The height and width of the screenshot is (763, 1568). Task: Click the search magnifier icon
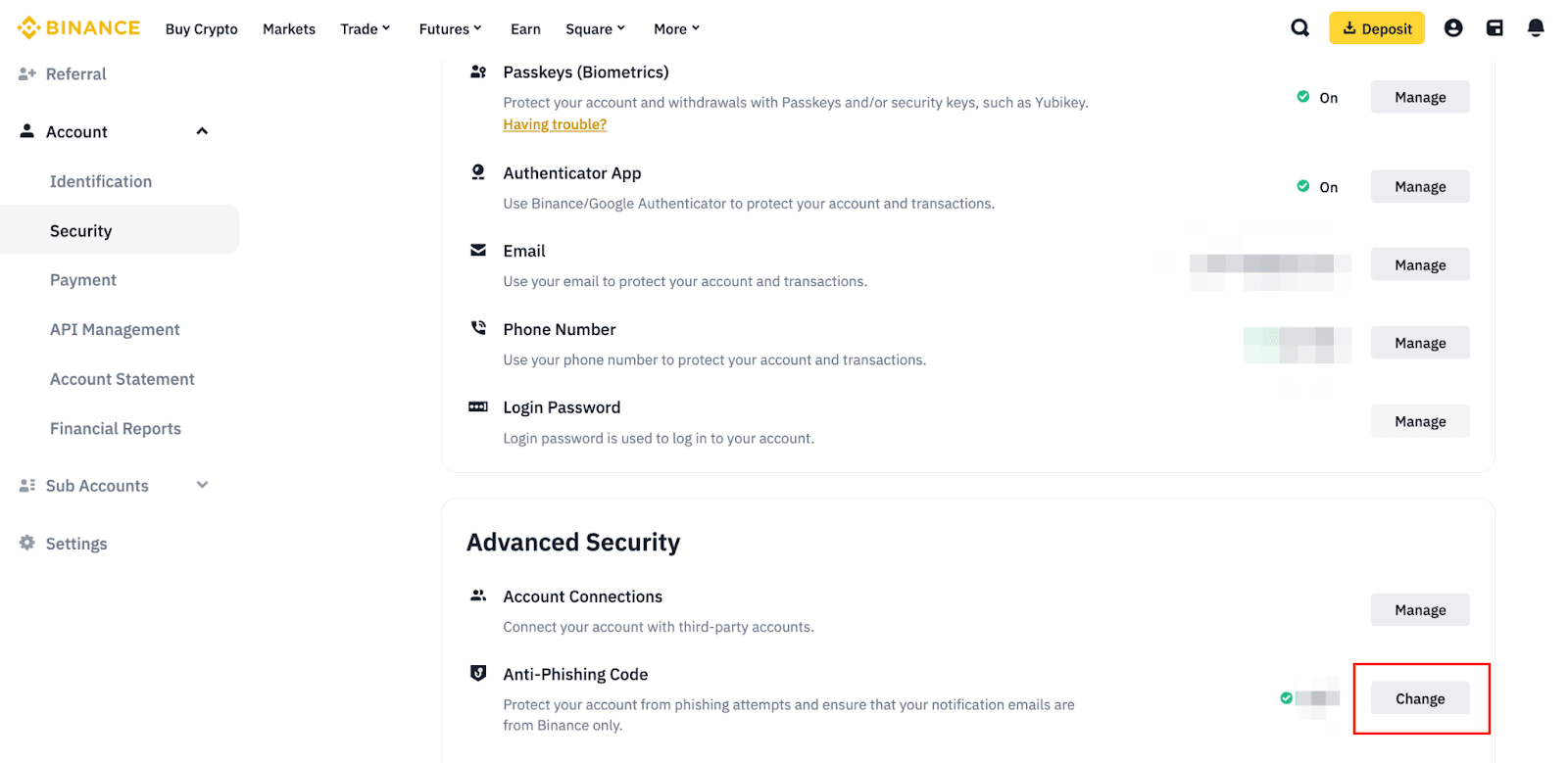(1299, 28)
